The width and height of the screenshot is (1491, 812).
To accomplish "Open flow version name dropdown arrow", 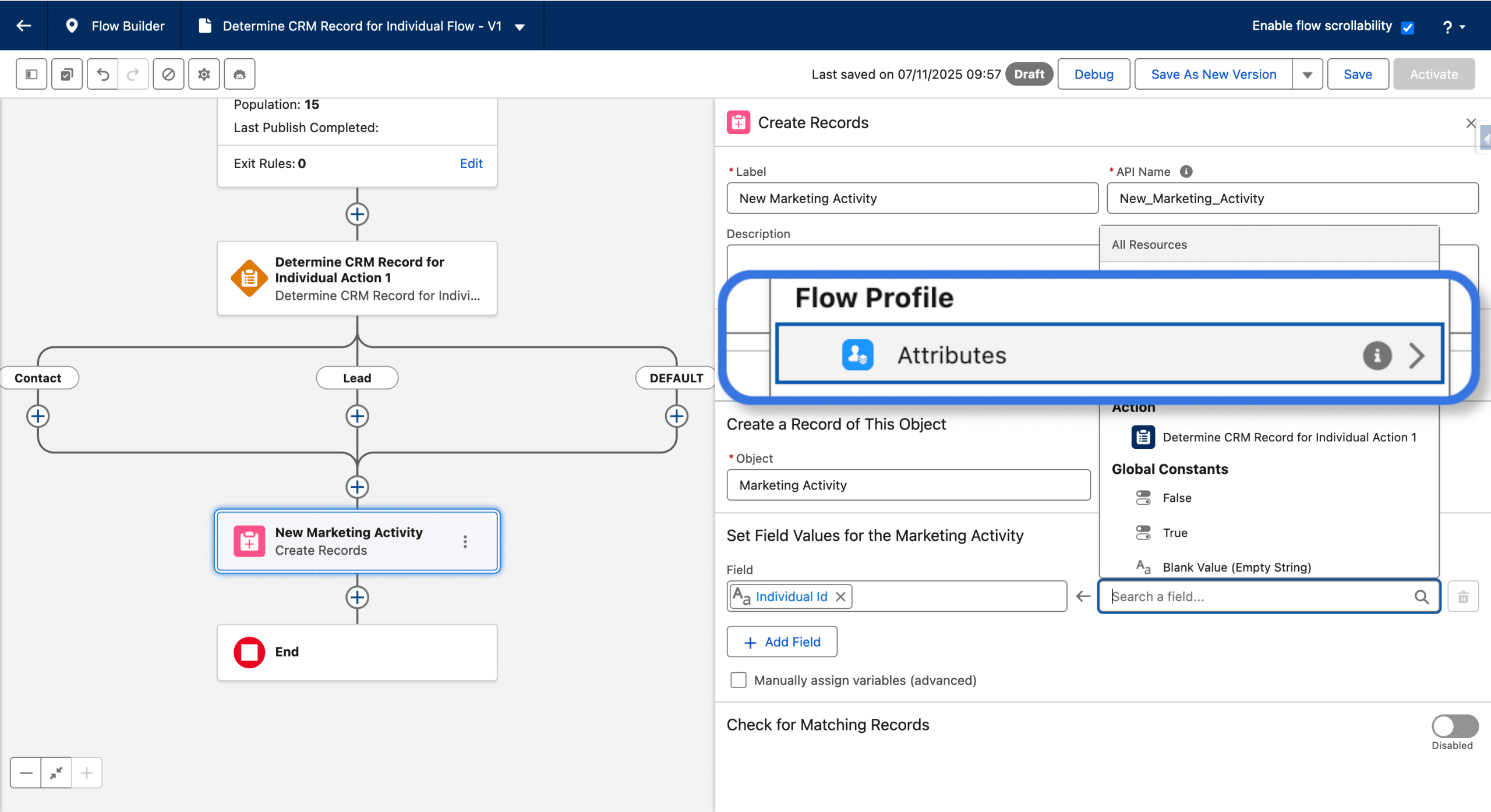I will click(520, 27).
